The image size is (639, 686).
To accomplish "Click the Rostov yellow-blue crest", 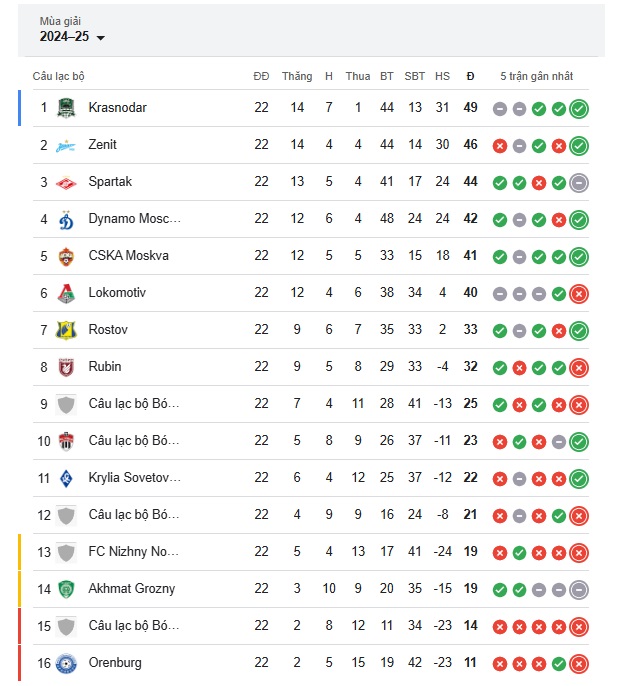I will [x=66, y=331].
